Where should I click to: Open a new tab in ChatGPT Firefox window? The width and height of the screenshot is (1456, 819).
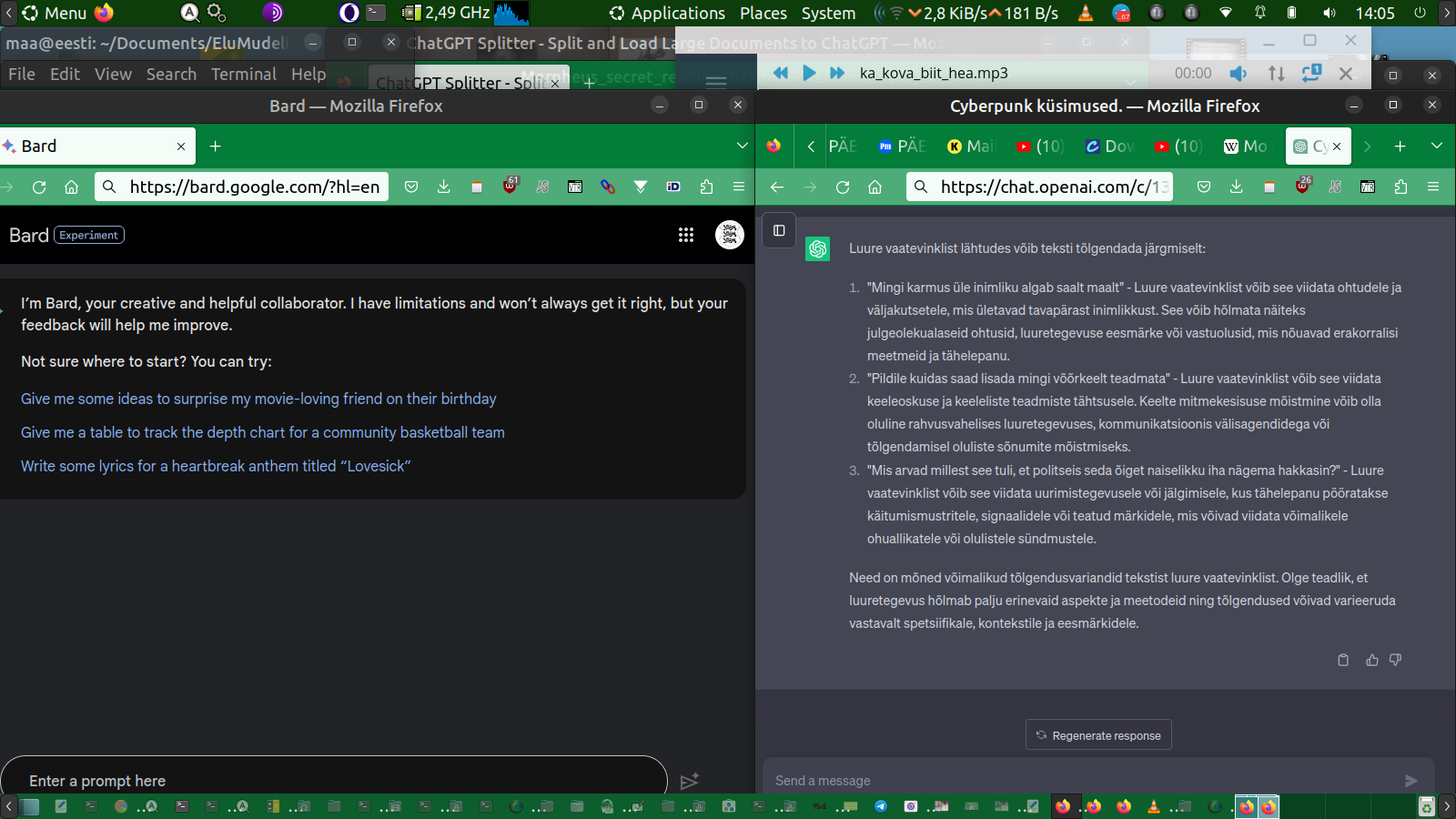(1400, 146)
